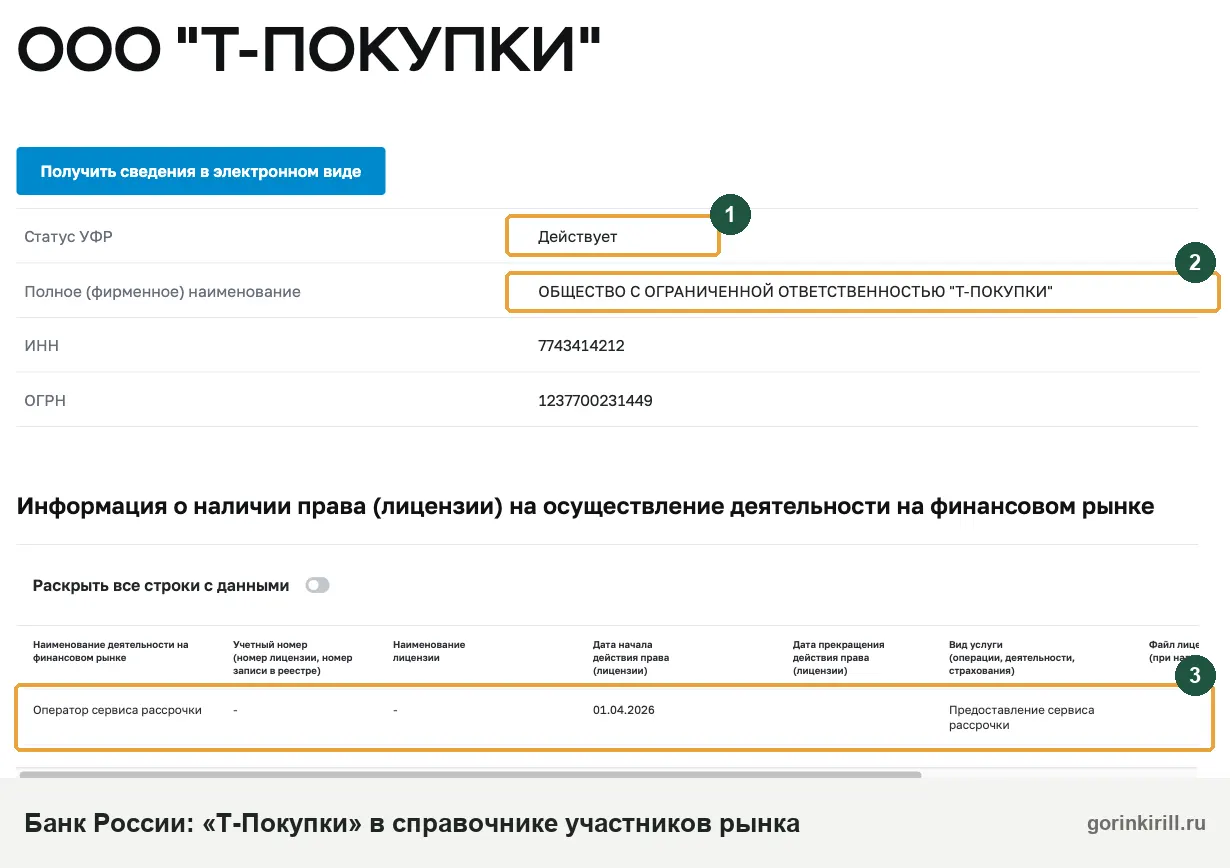
Task: Select the OGRN value 1237700231449
Action: pos(595,401)
